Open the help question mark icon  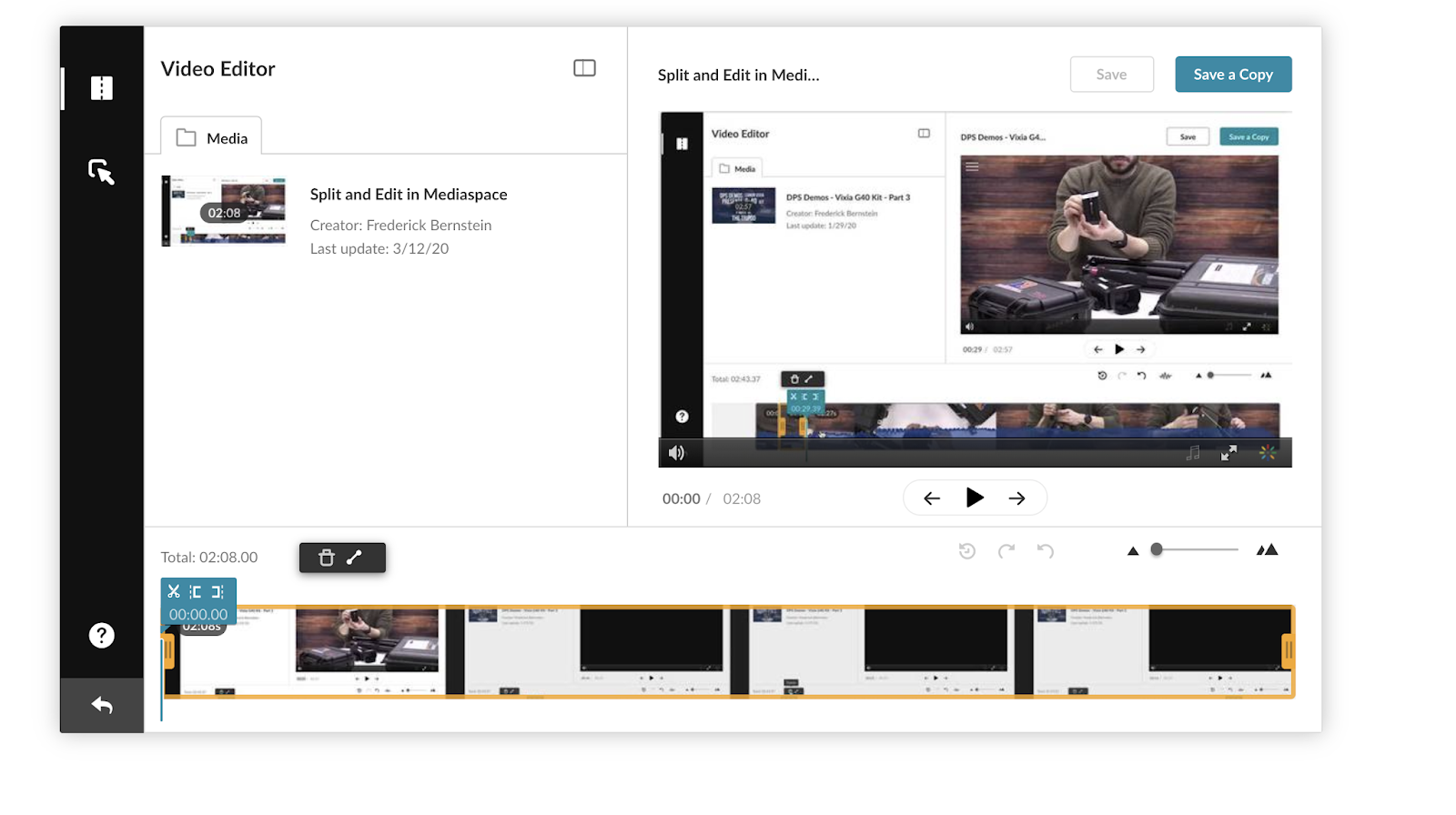tap(102, 635)
